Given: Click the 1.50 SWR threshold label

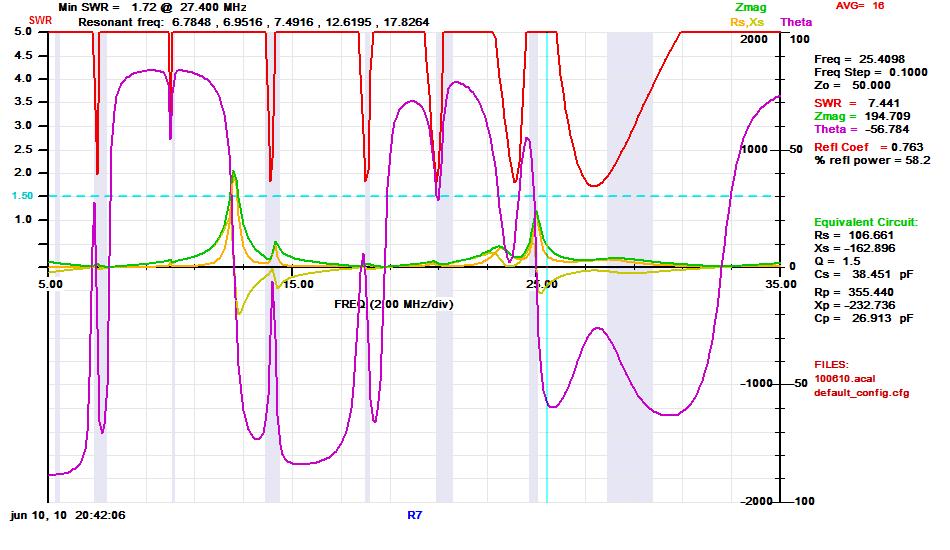Looking at the screenshot, I should [22, 196].
